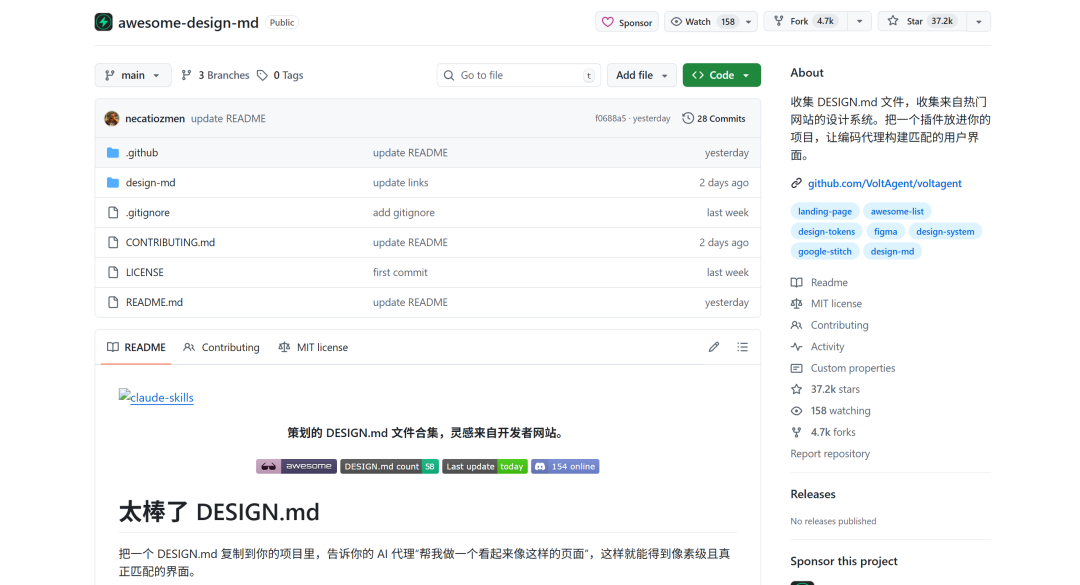Edit README with the pencil icon
Viewport: 1080px width, 585px height.
(x=714, y=347)
